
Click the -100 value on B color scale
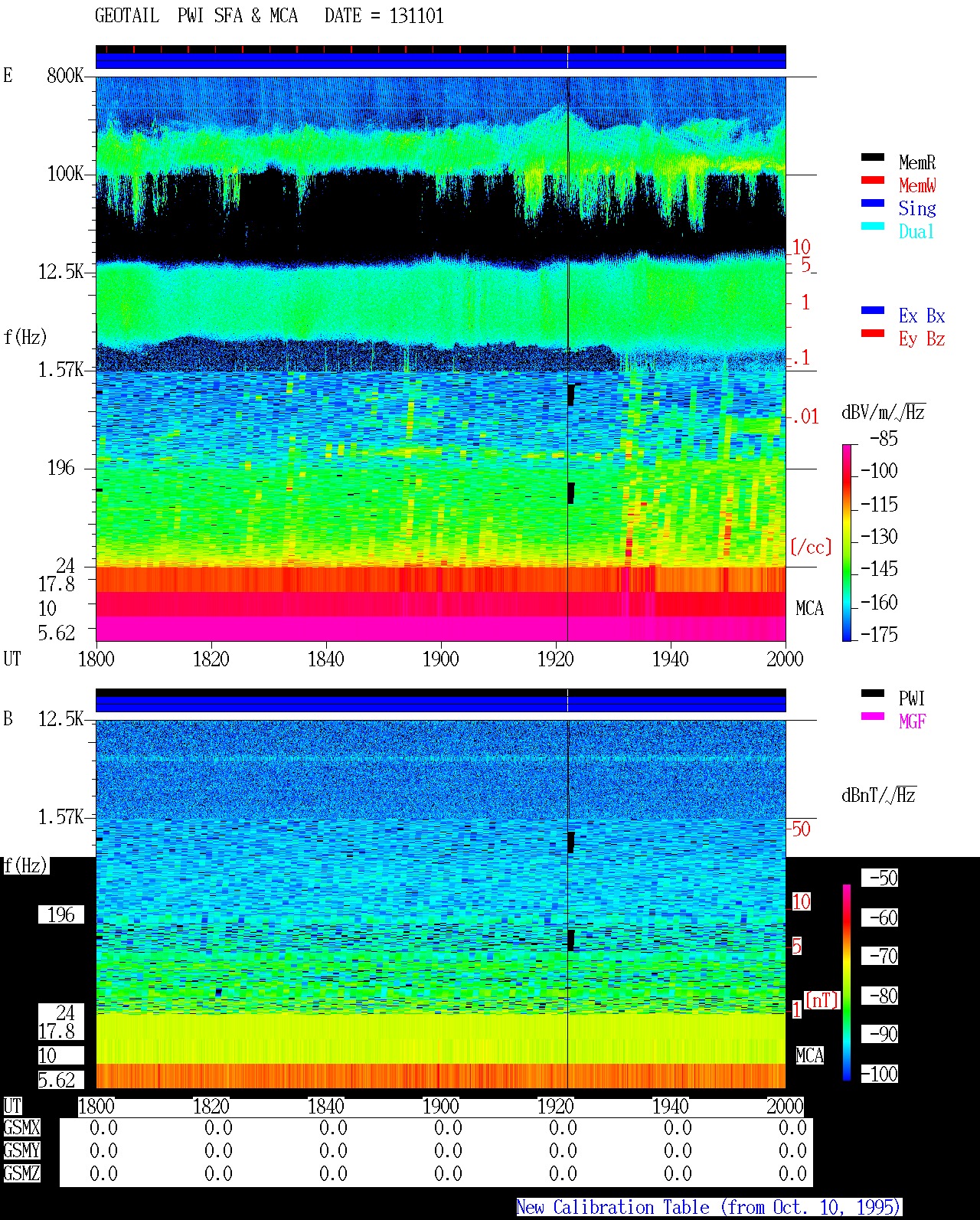coord(879,1074)
